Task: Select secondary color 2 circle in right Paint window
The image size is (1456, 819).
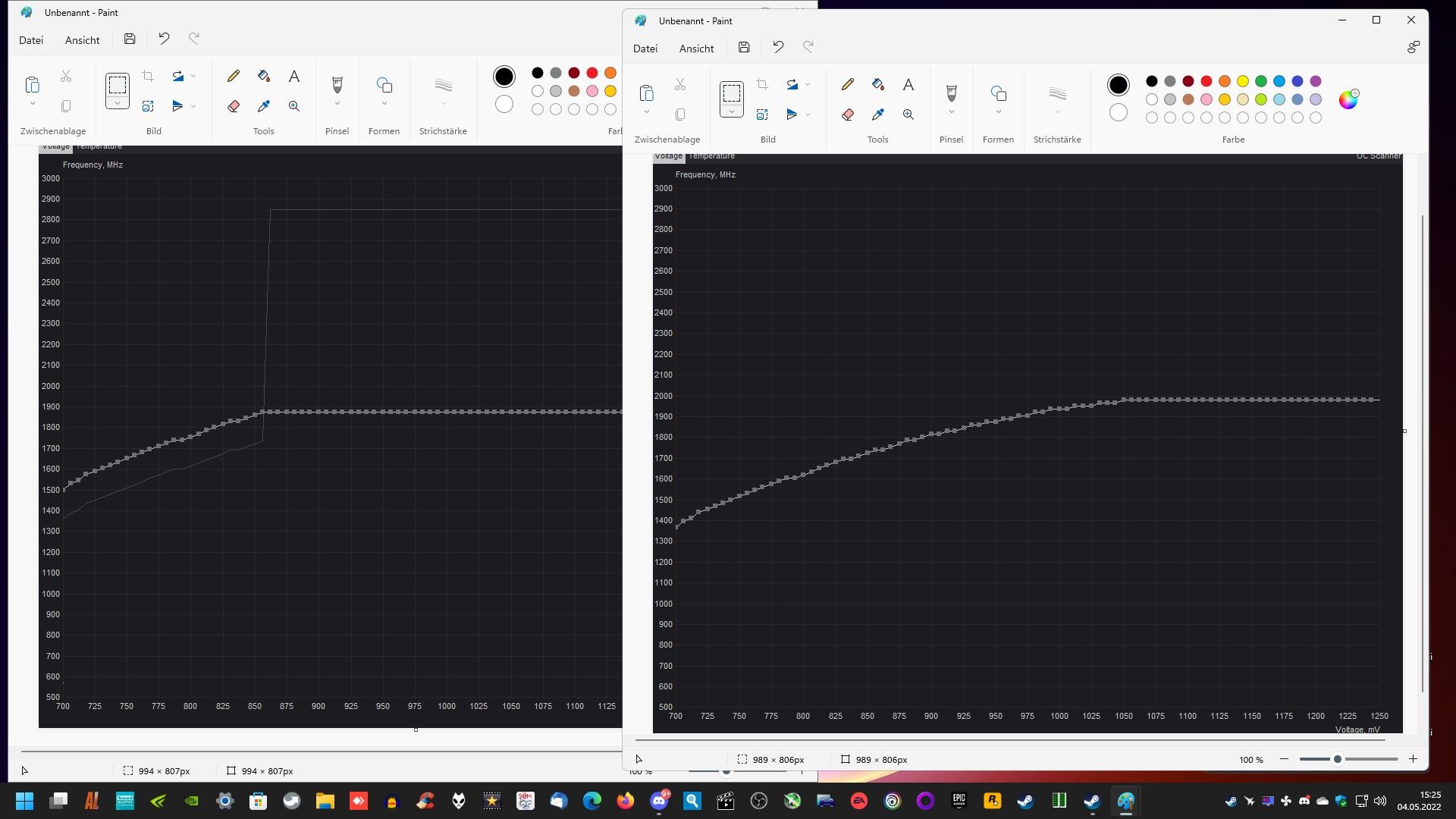Action: pyautogui.click(x=1119, y=113)
